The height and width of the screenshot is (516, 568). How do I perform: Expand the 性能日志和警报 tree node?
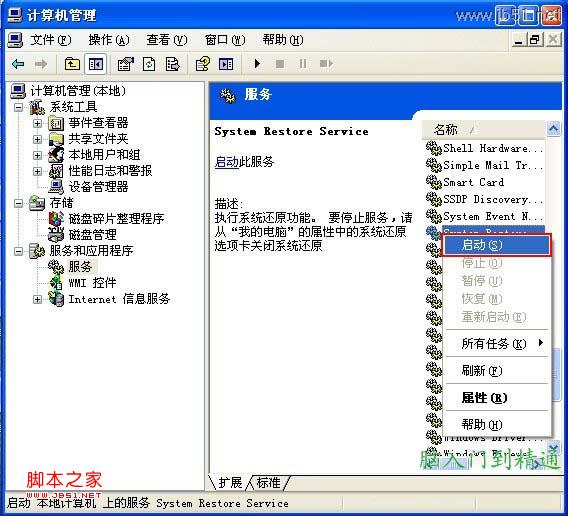click(37, 171)
